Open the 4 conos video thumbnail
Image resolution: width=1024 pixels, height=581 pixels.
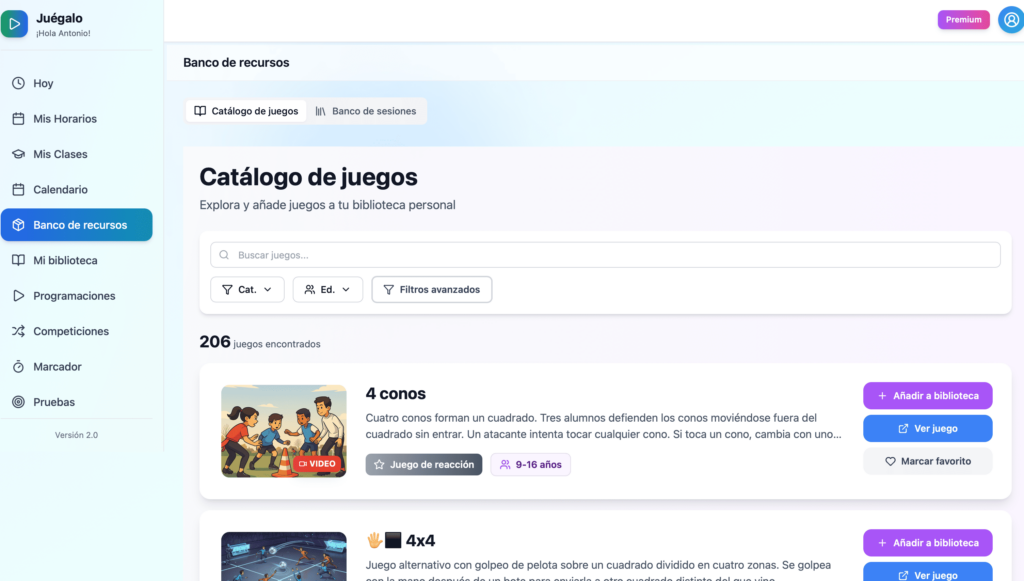click(x=283, y=431)
